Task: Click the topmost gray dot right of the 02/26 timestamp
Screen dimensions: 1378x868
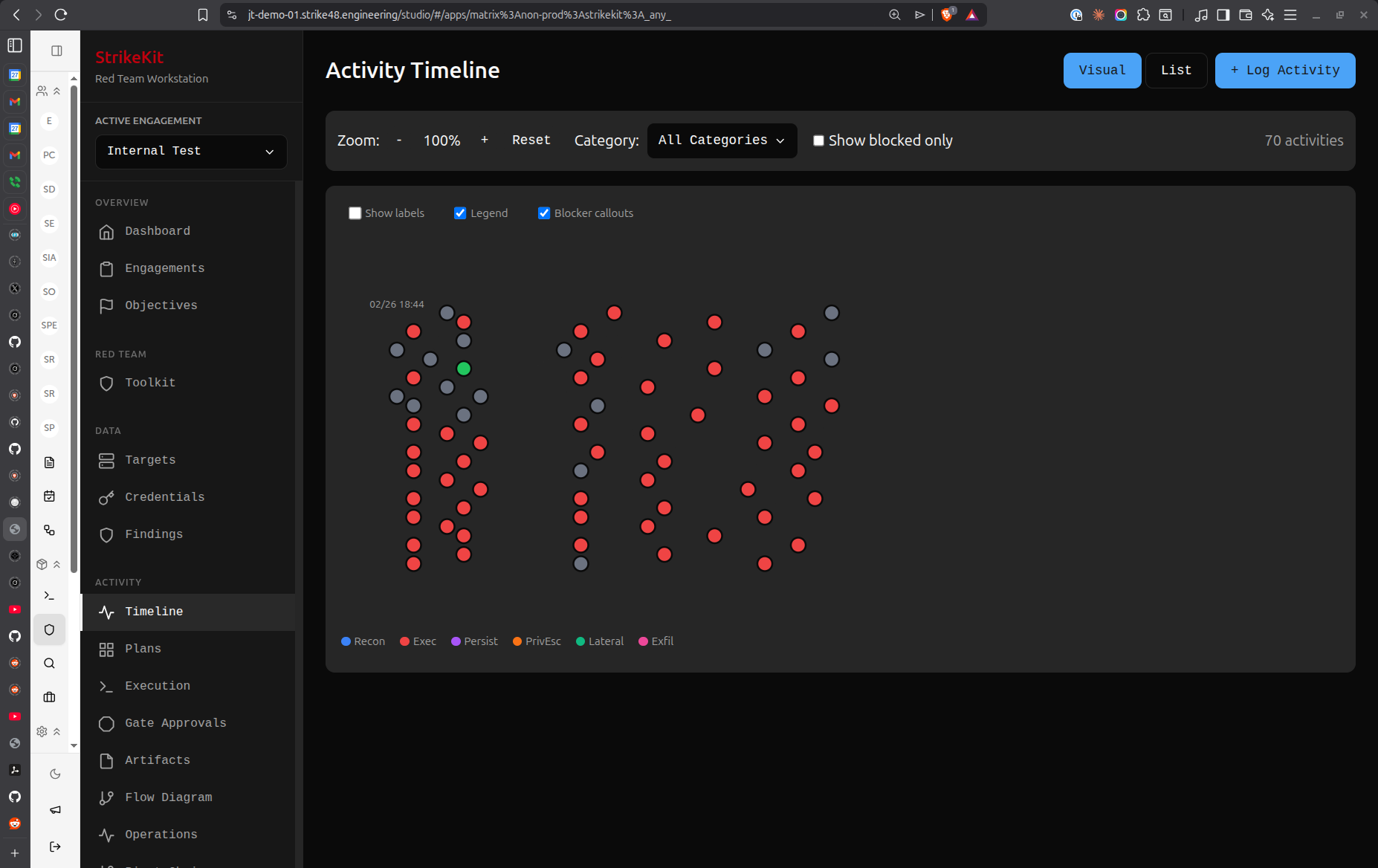Action: point(447,313)
